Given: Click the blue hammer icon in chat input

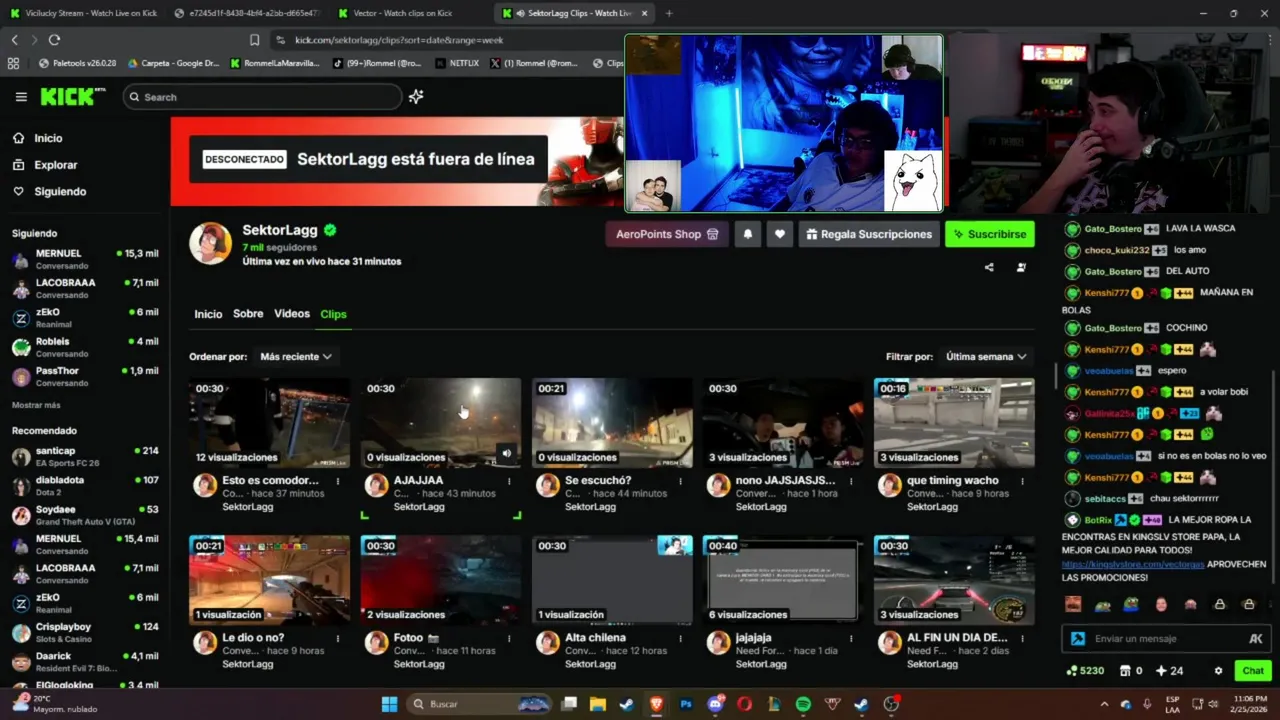Looking at the screenshot, I should point(1077,638).
